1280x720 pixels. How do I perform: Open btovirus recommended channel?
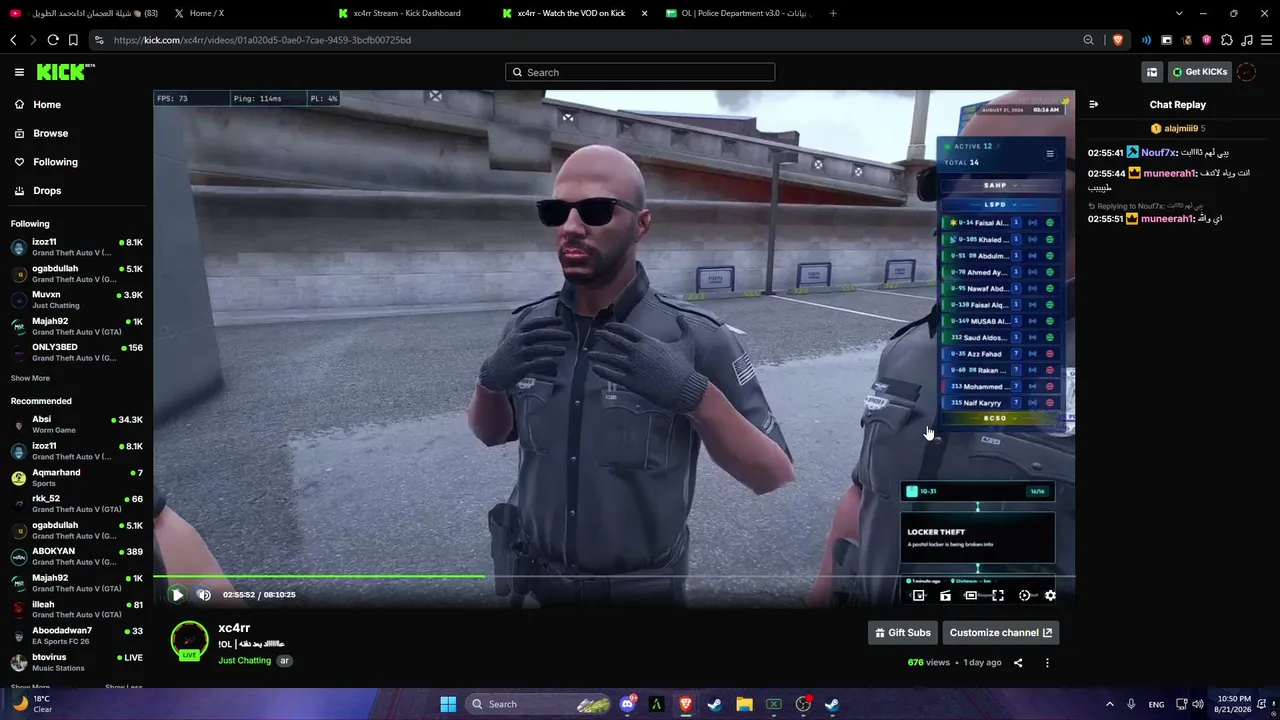(77, 662)
